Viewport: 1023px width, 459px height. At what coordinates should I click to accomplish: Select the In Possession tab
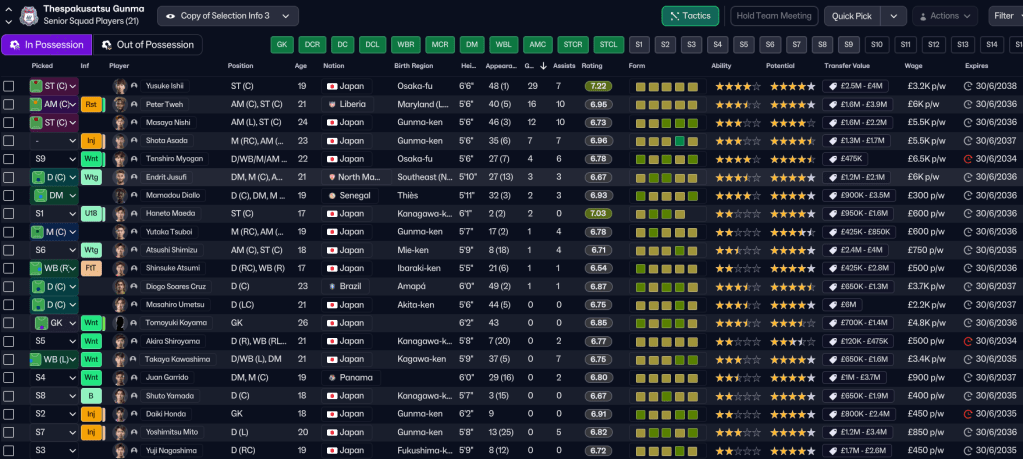coord(46,45)
